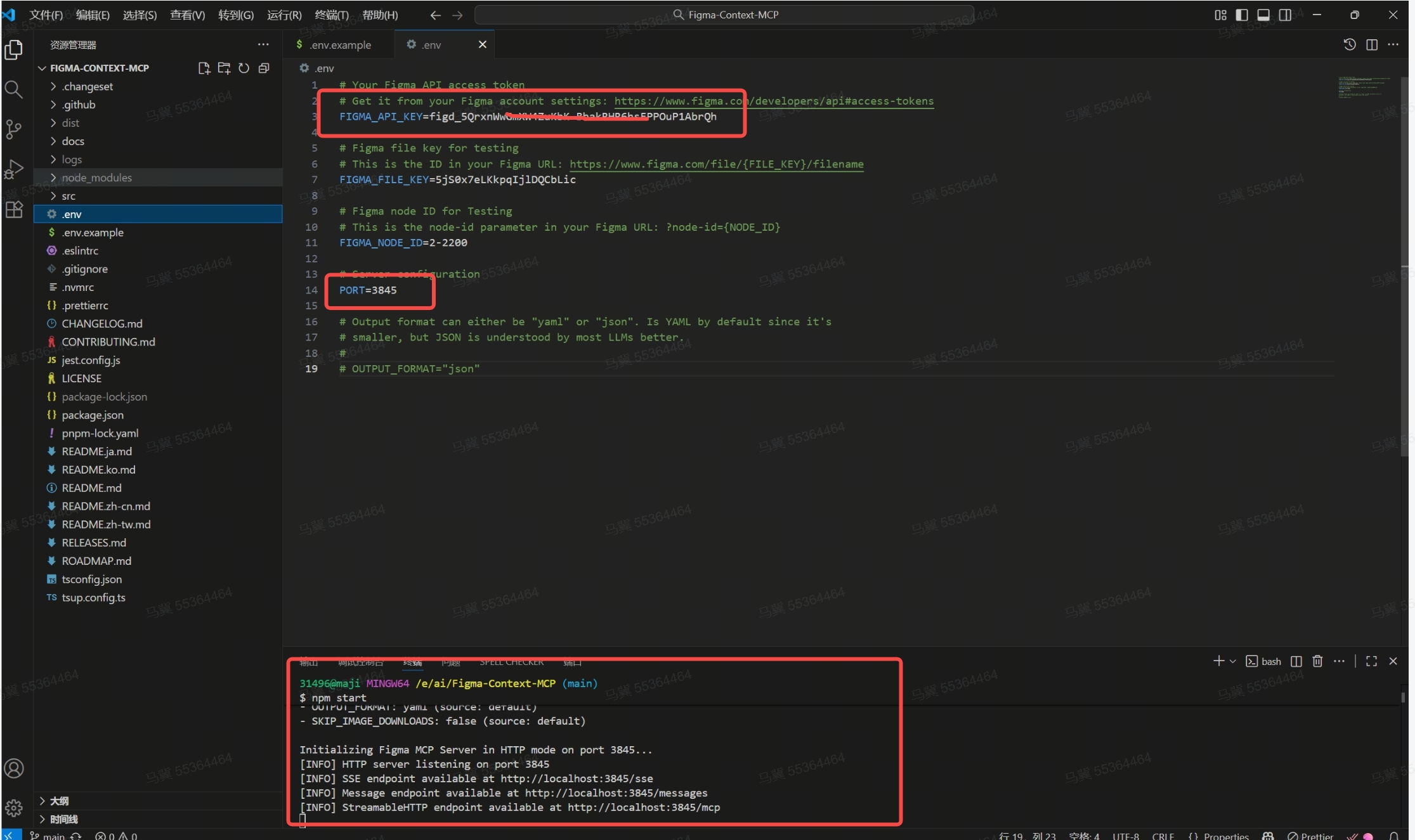Expand the node_modules folder
This screenshot has height=840, width=1415.
[96, 178]
